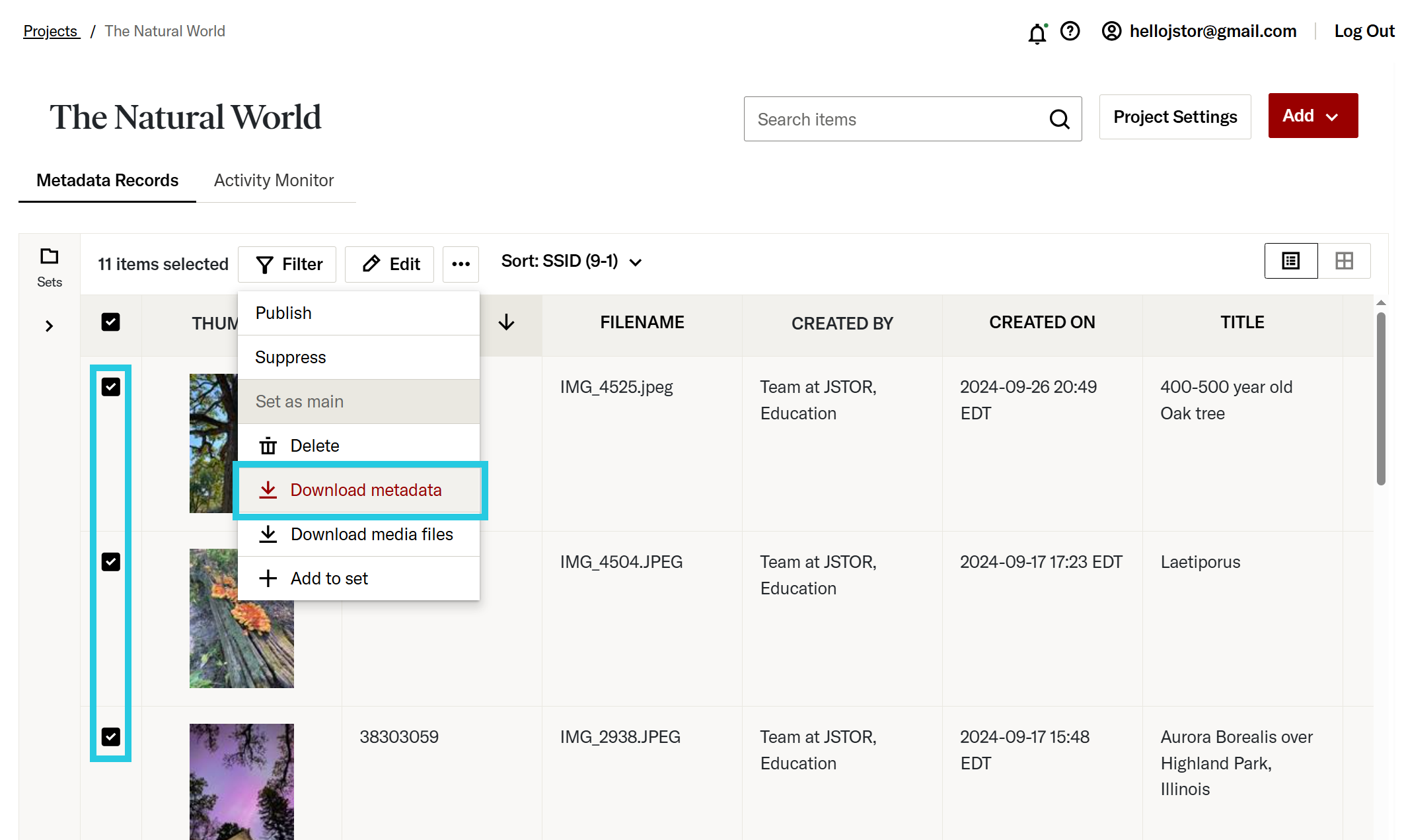Click the hellojstor@gmail.com account name
Screen dimensions: 1404x840
coord(1212,31)
